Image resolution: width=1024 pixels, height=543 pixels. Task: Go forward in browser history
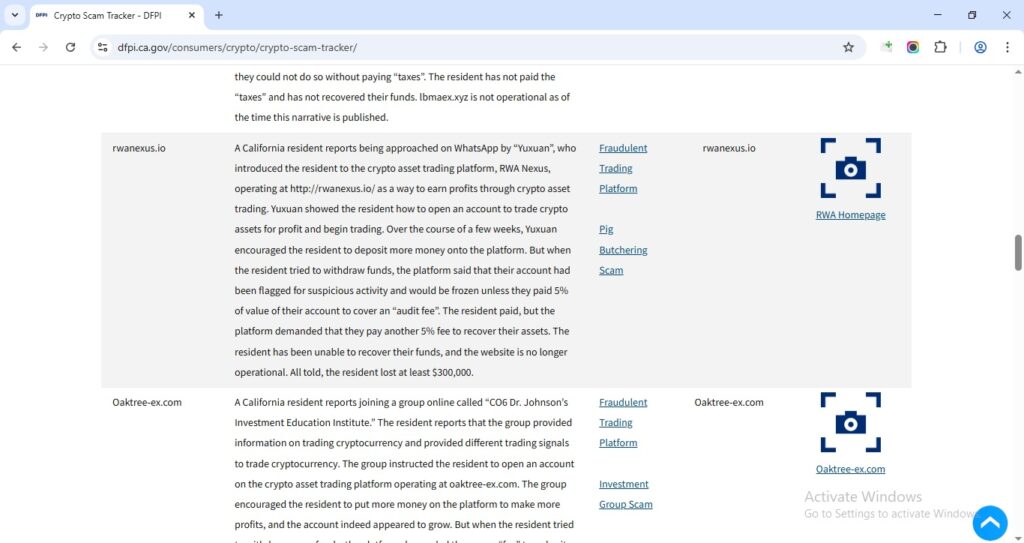point(43,47)
